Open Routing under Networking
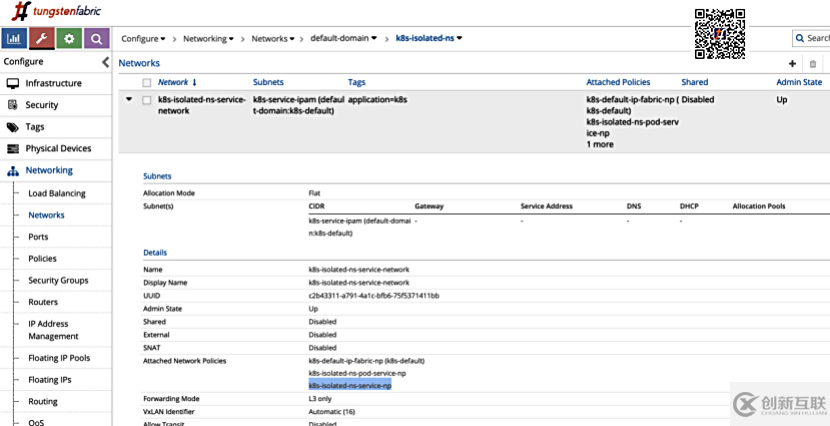This screenshot has width=830, height=426. [x=43, y=402]
